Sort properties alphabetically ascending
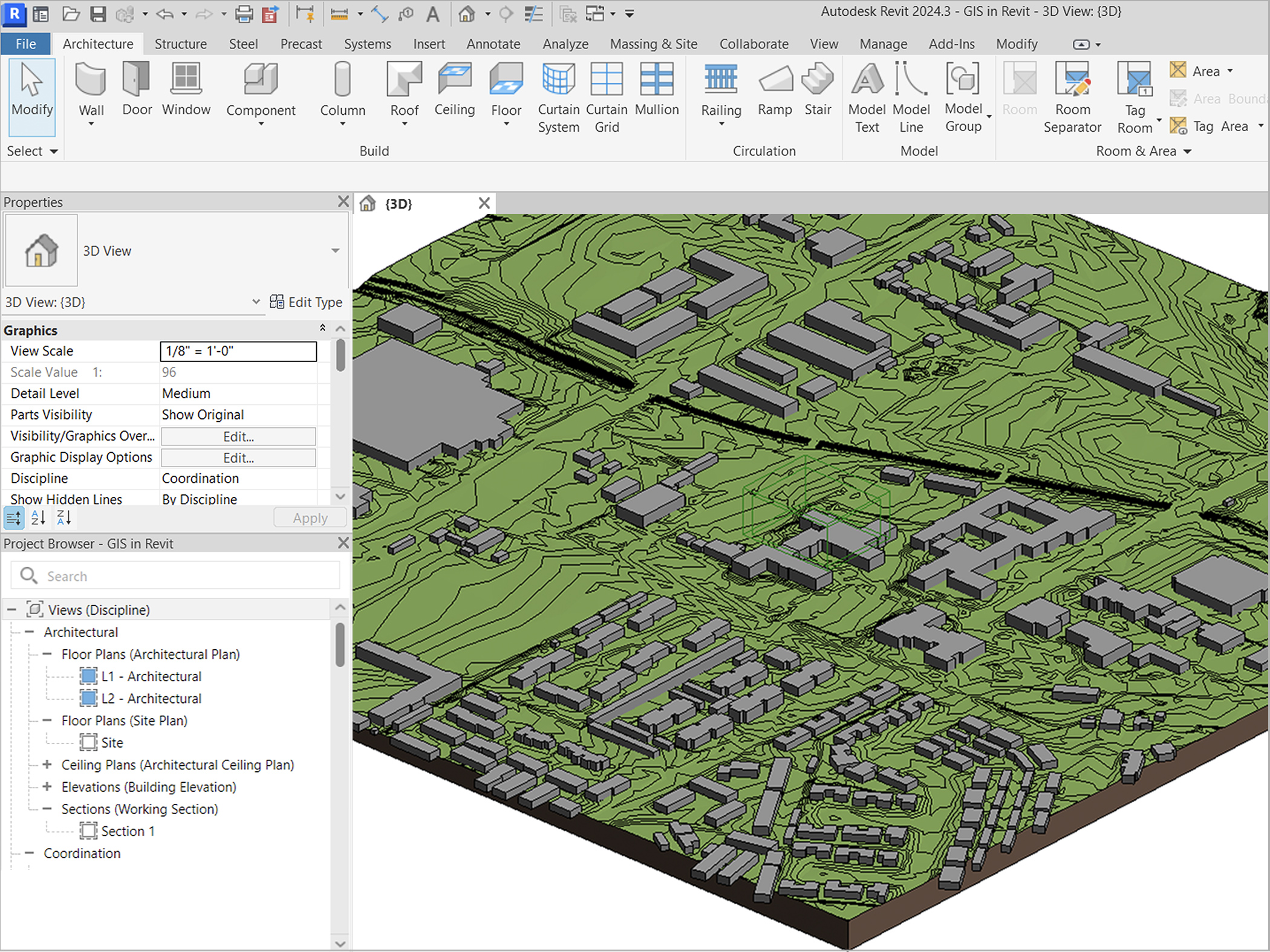The width and height of the screenshot is (1270, 952). (x=38, y=518)
